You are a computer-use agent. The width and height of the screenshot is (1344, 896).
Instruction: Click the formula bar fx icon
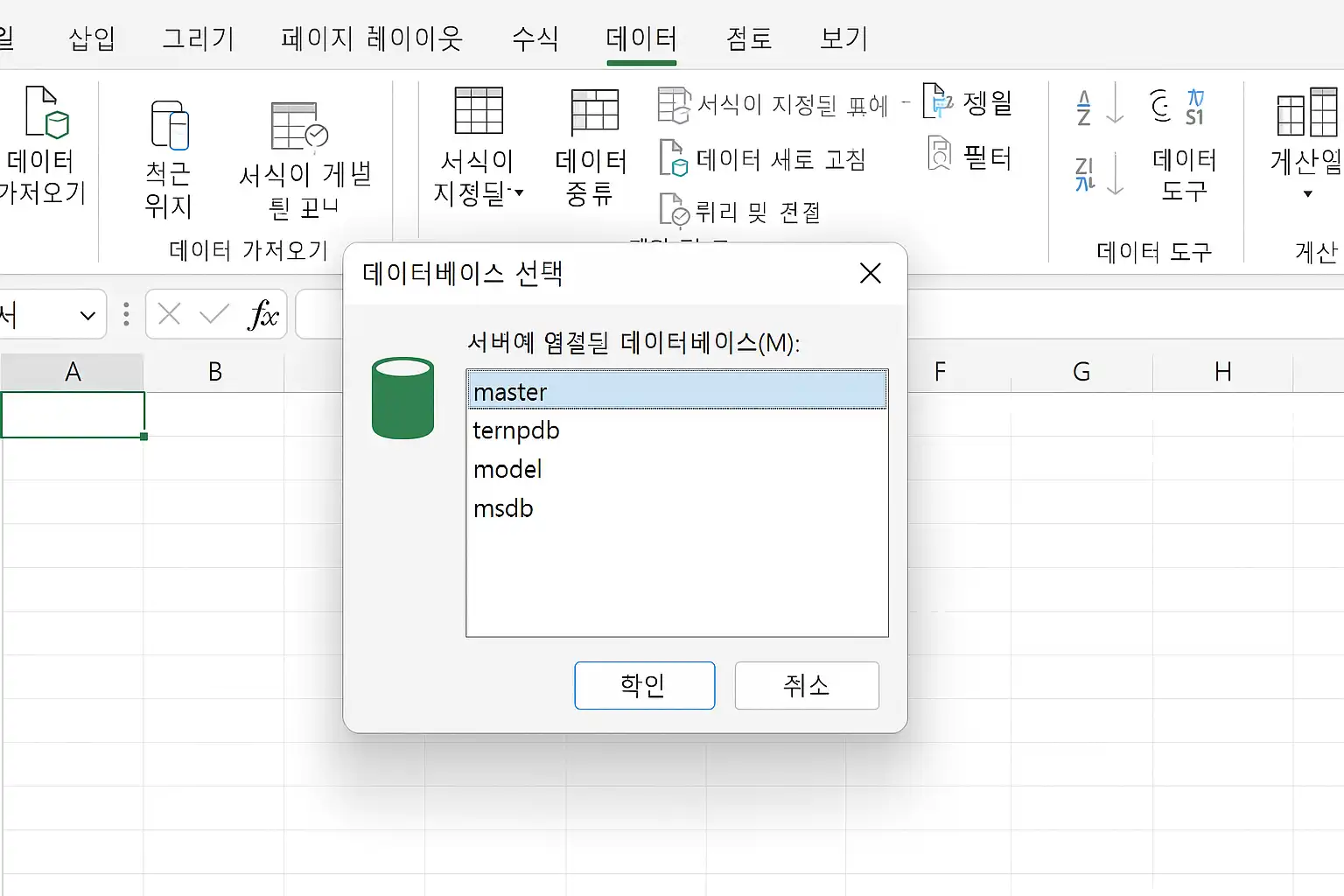(x=262, y=314)
